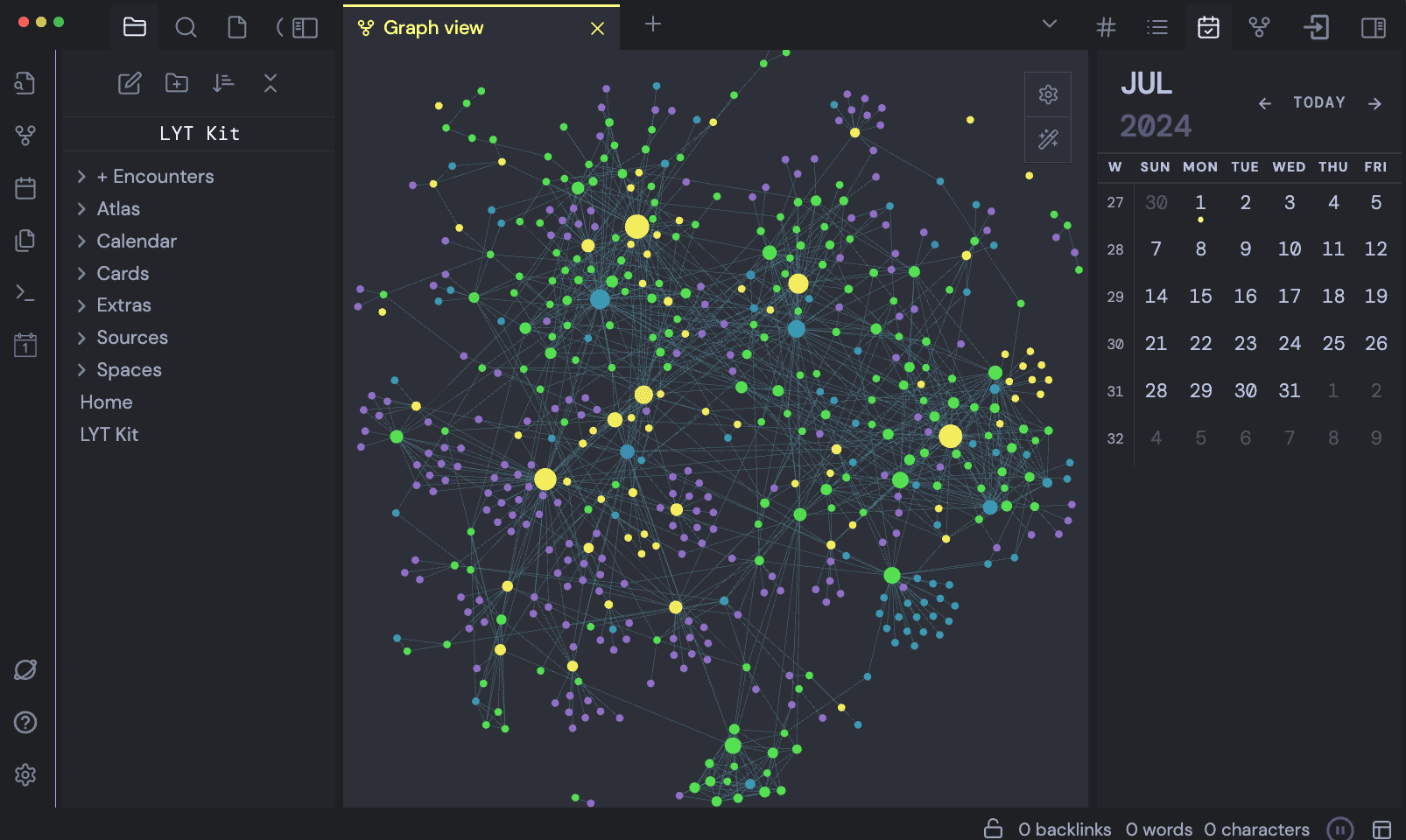Show 0 backlinks in status bar
The image size is (1406, 840).
pyautogui.click(x=1065, y=829)
